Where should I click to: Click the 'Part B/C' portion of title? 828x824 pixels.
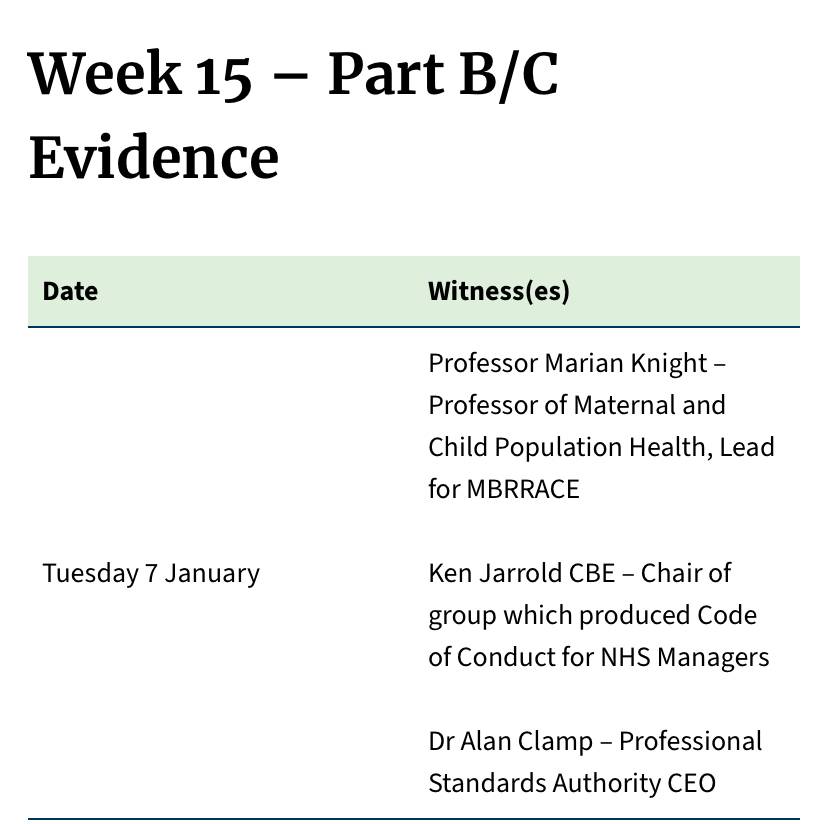pyautogui.click(x=443, y=73)
